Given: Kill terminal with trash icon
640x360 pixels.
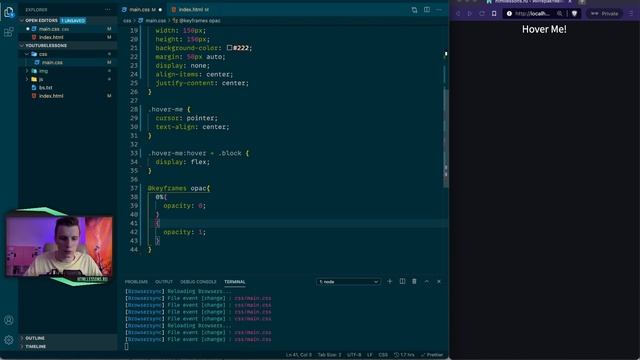Looking at the screenshot, I should pyautogui.click(x=414, y=281).
